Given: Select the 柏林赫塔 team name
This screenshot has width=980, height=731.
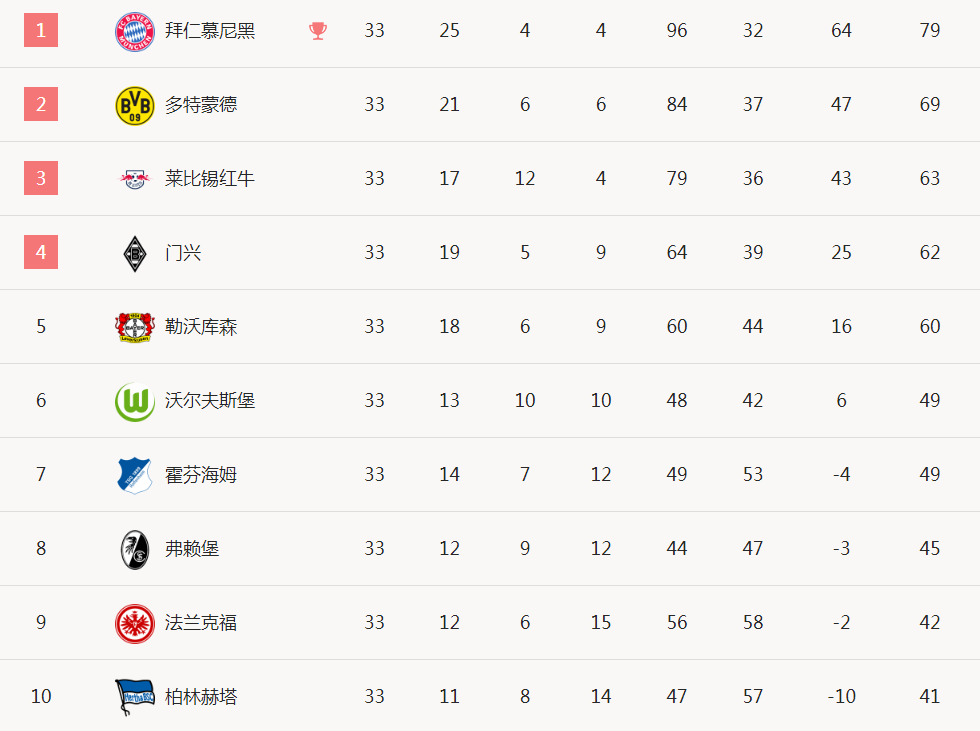Looking at the screenshot, I should coord(201,697).
